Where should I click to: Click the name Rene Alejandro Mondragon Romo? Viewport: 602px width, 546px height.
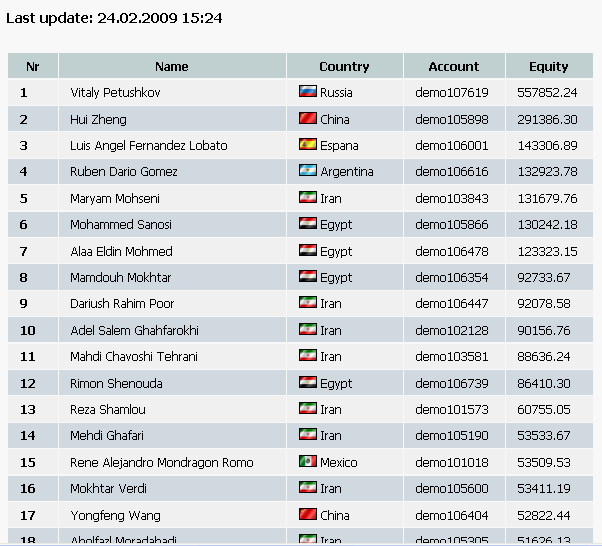pos(162,462)
